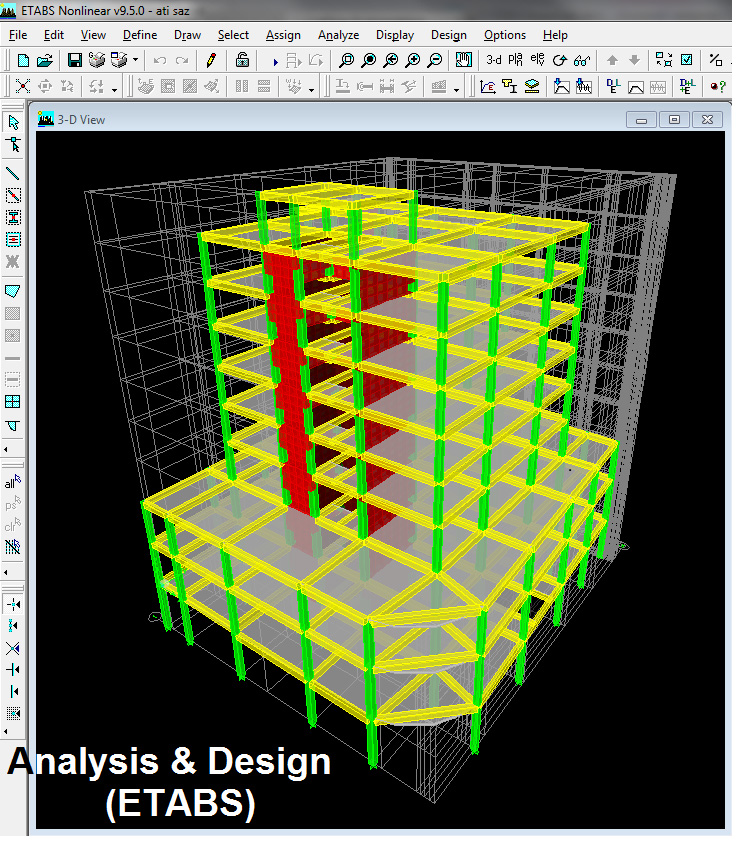Collapse select toolbar using small arrow
The image size is (736, 844).
[x=6, y=572]
